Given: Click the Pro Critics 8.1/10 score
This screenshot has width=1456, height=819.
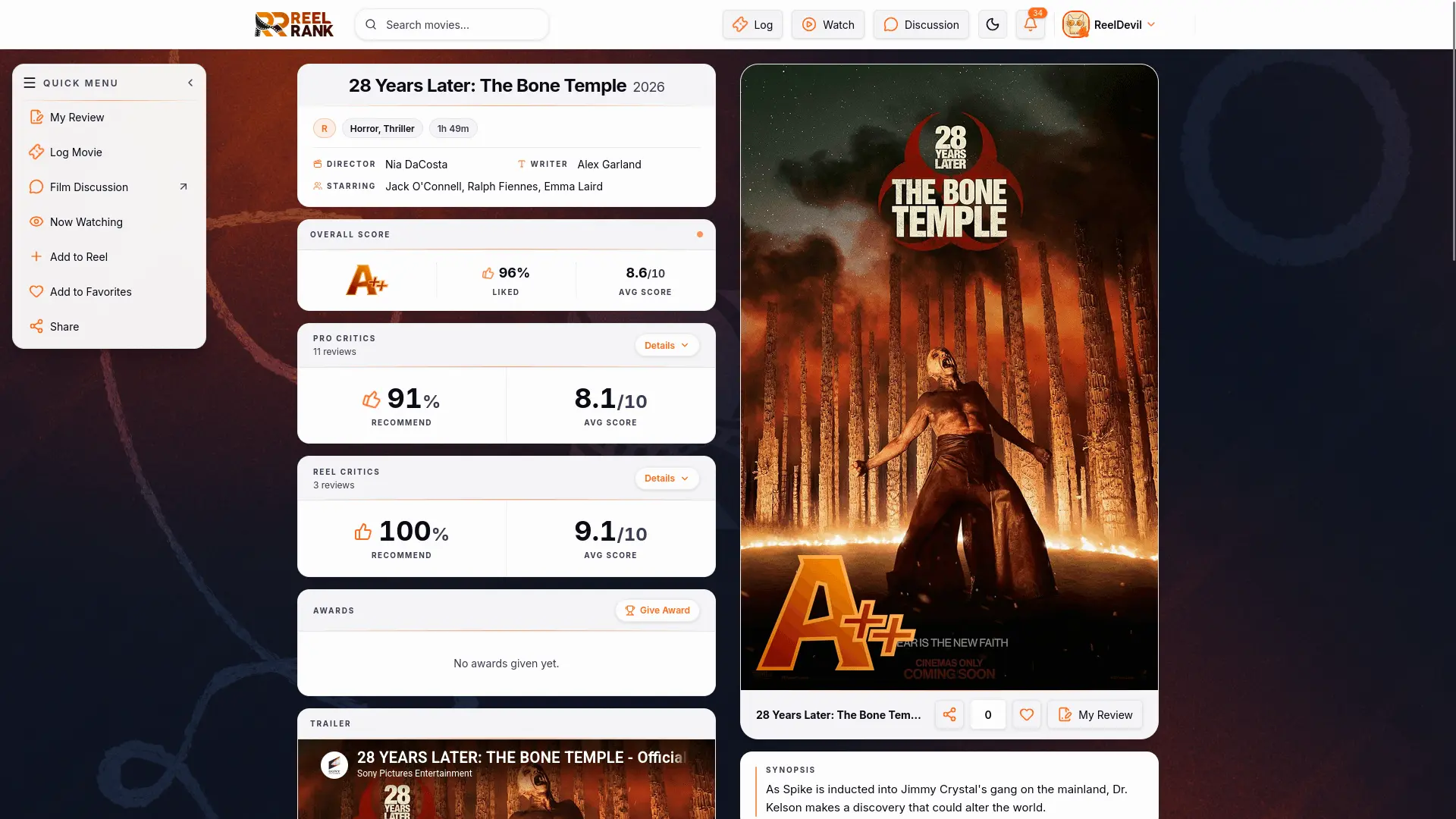Looking at the screenshot, I should pyautogui.click(x=610, y=399).
